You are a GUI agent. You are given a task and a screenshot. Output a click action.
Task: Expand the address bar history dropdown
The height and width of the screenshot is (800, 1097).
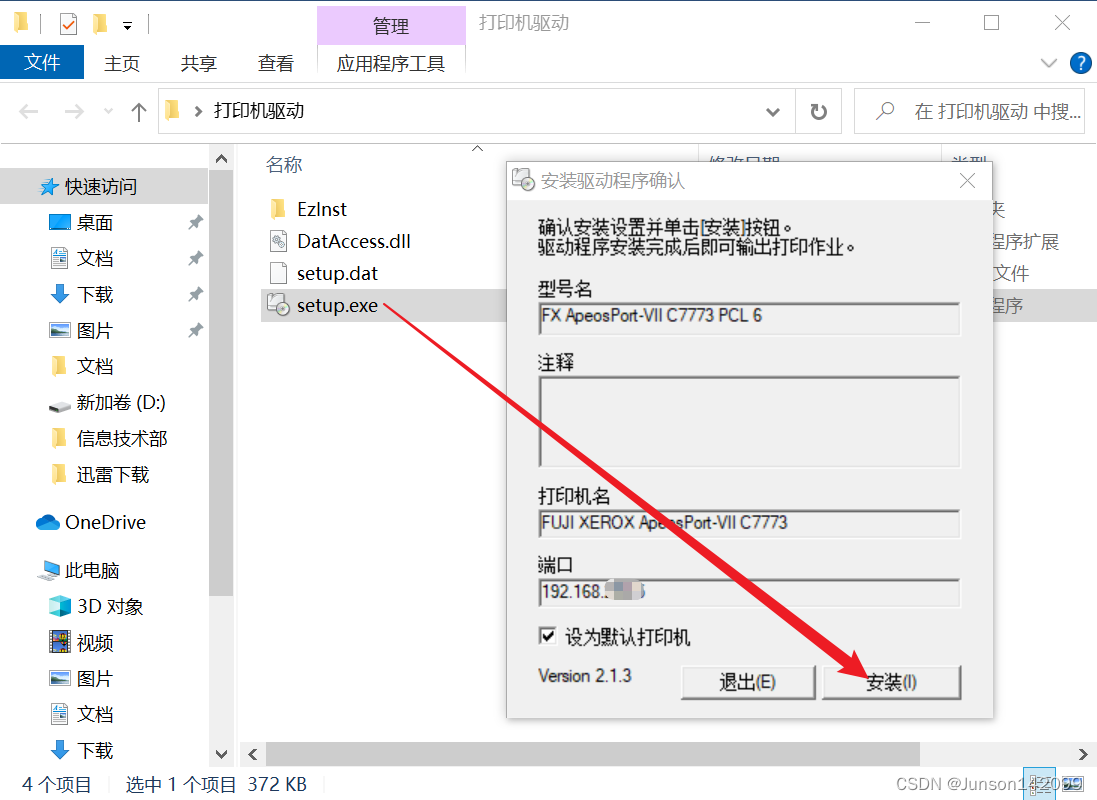coord(772,111)
